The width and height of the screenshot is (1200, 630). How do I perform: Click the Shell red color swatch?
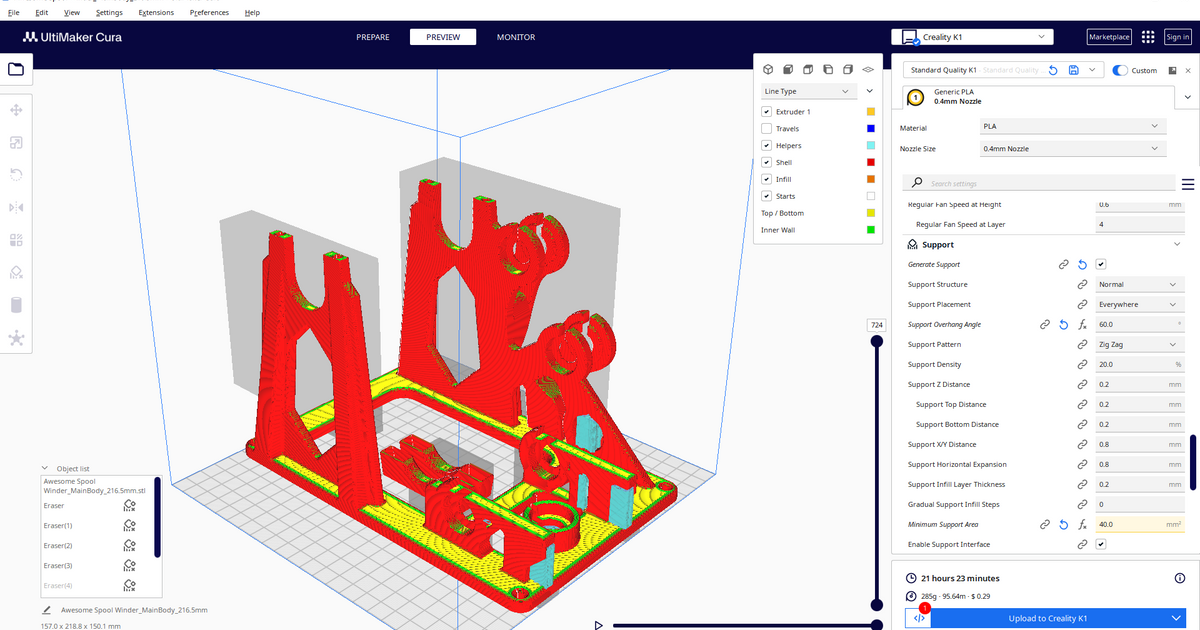click(x=871, y=163)
